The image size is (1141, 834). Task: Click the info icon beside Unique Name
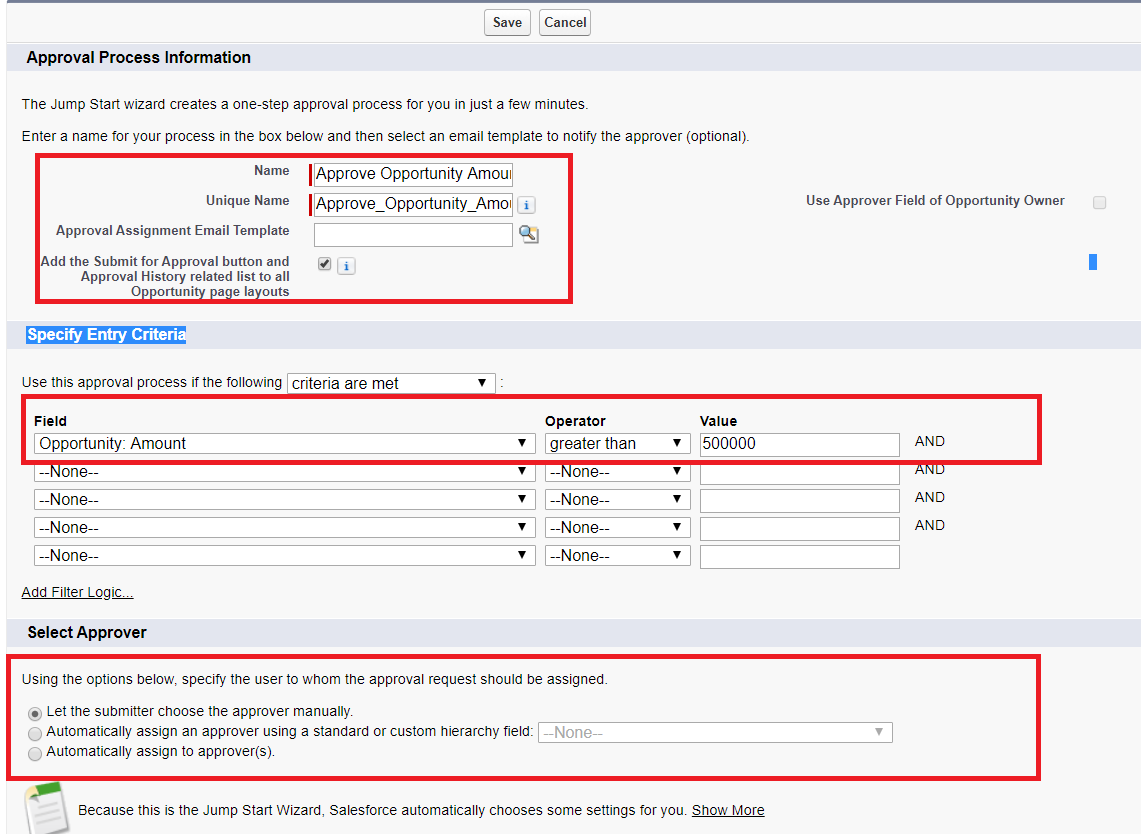pyautogui.click(x=526, y=203)
